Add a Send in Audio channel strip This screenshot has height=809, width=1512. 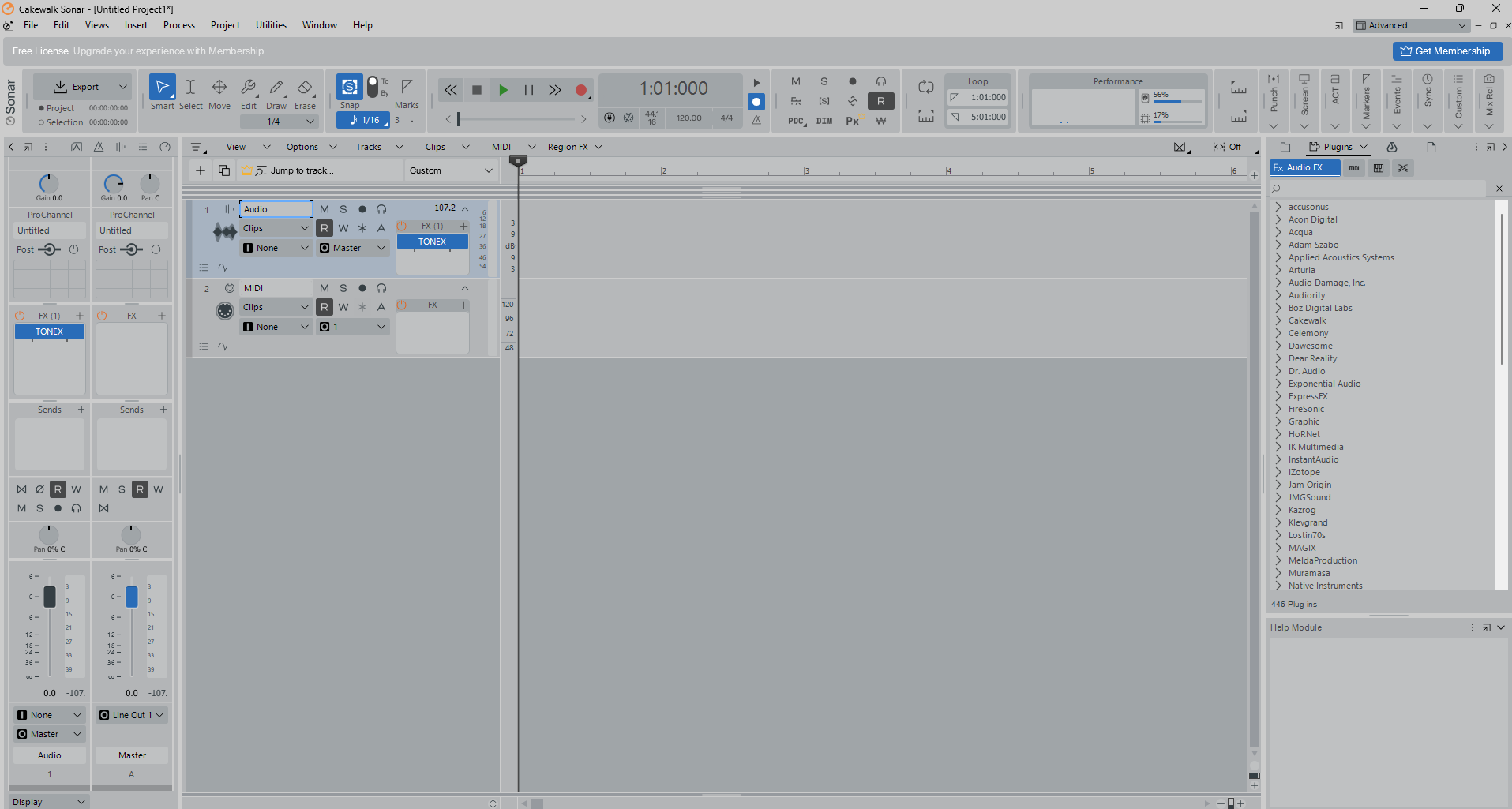(x=81, y=410)
